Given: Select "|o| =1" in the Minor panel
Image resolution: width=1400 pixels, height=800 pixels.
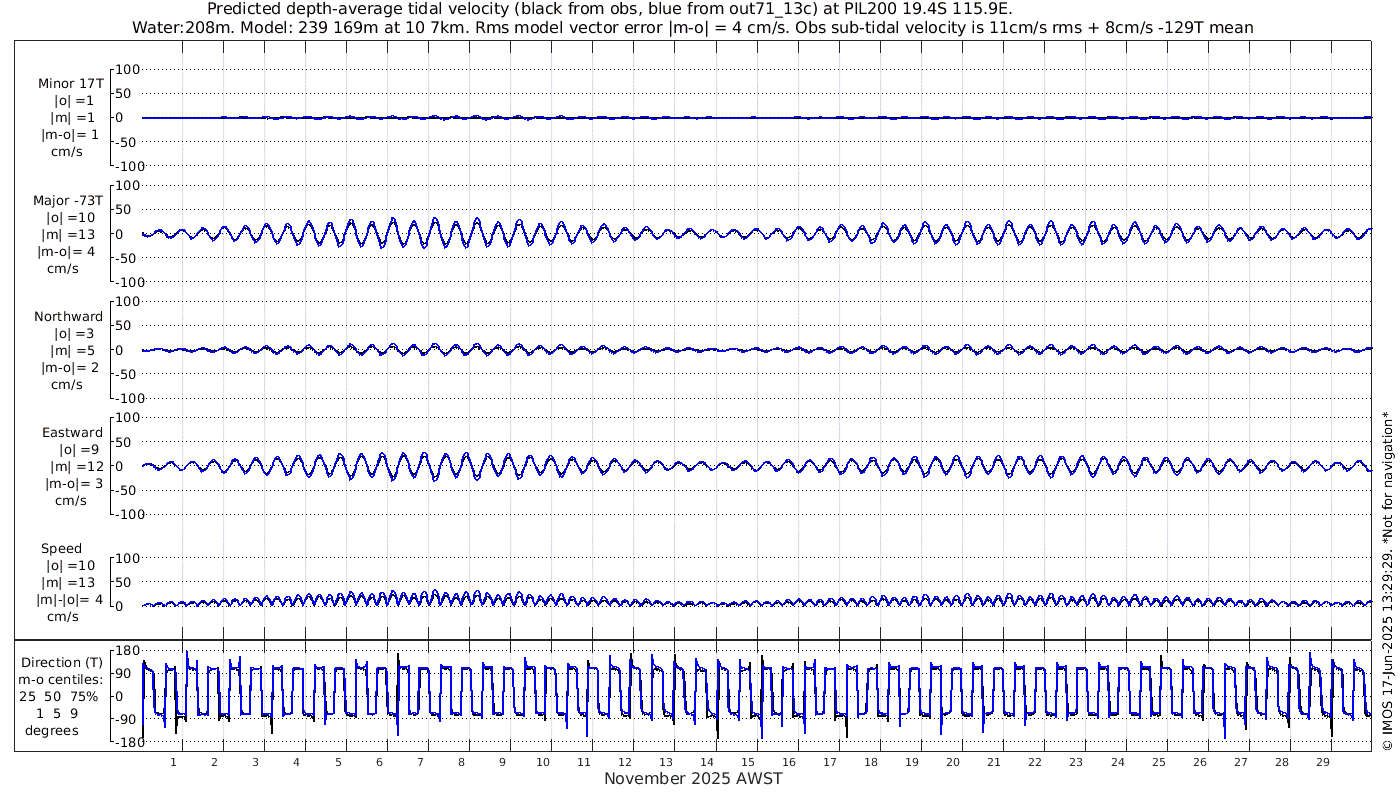Looking at the screenshot, I should pos(74,101).
